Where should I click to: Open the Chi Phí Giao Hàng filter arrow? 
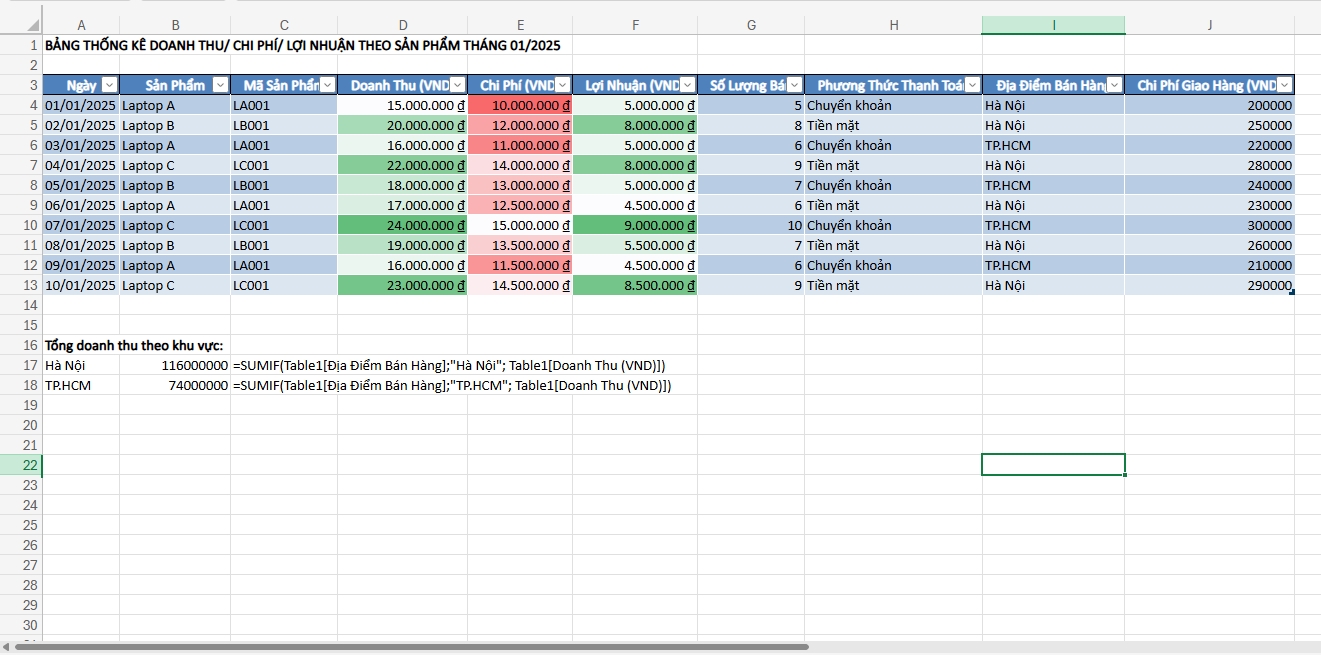[x=1284, y=85]
